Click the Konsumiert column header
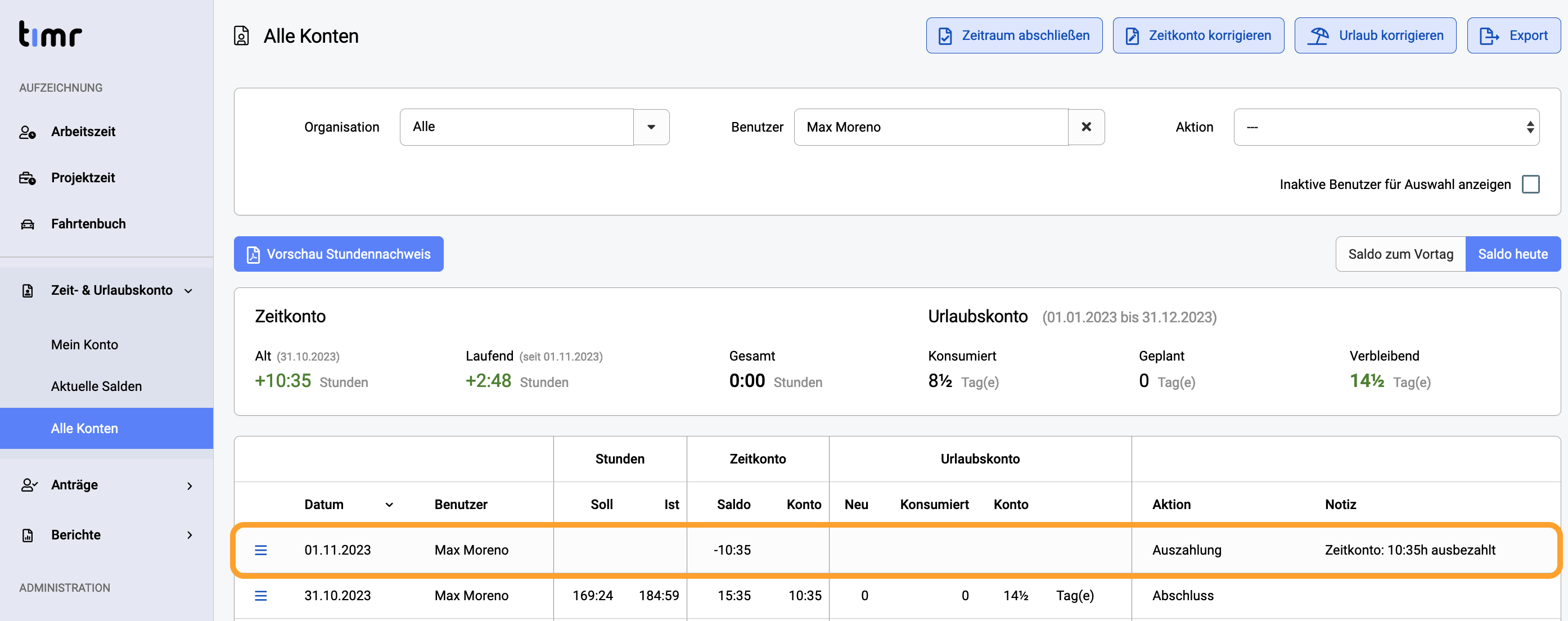 (x=934, y=505)
